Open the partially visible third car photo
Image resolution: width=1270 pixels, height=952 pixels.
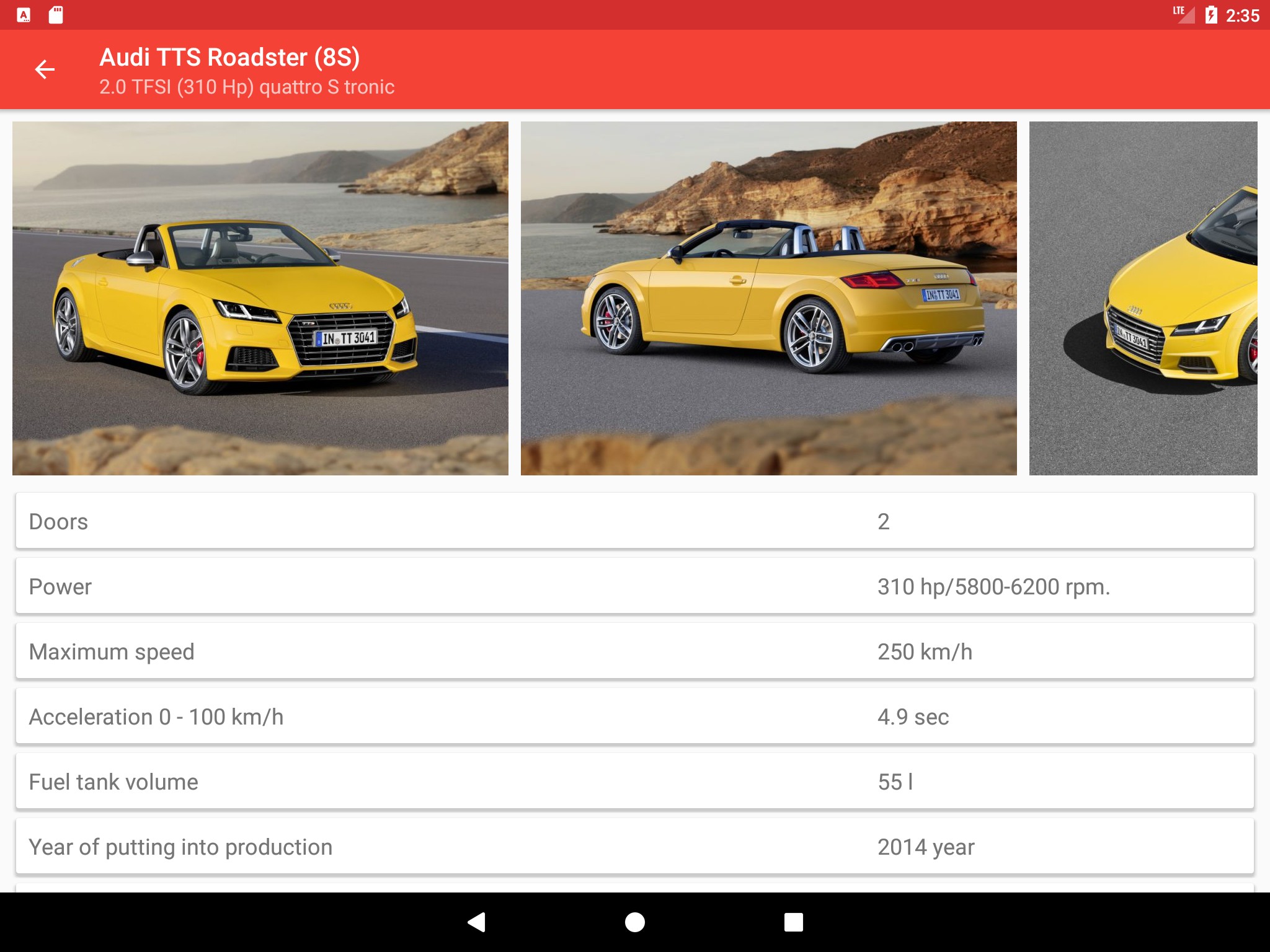pos(1143,298)
